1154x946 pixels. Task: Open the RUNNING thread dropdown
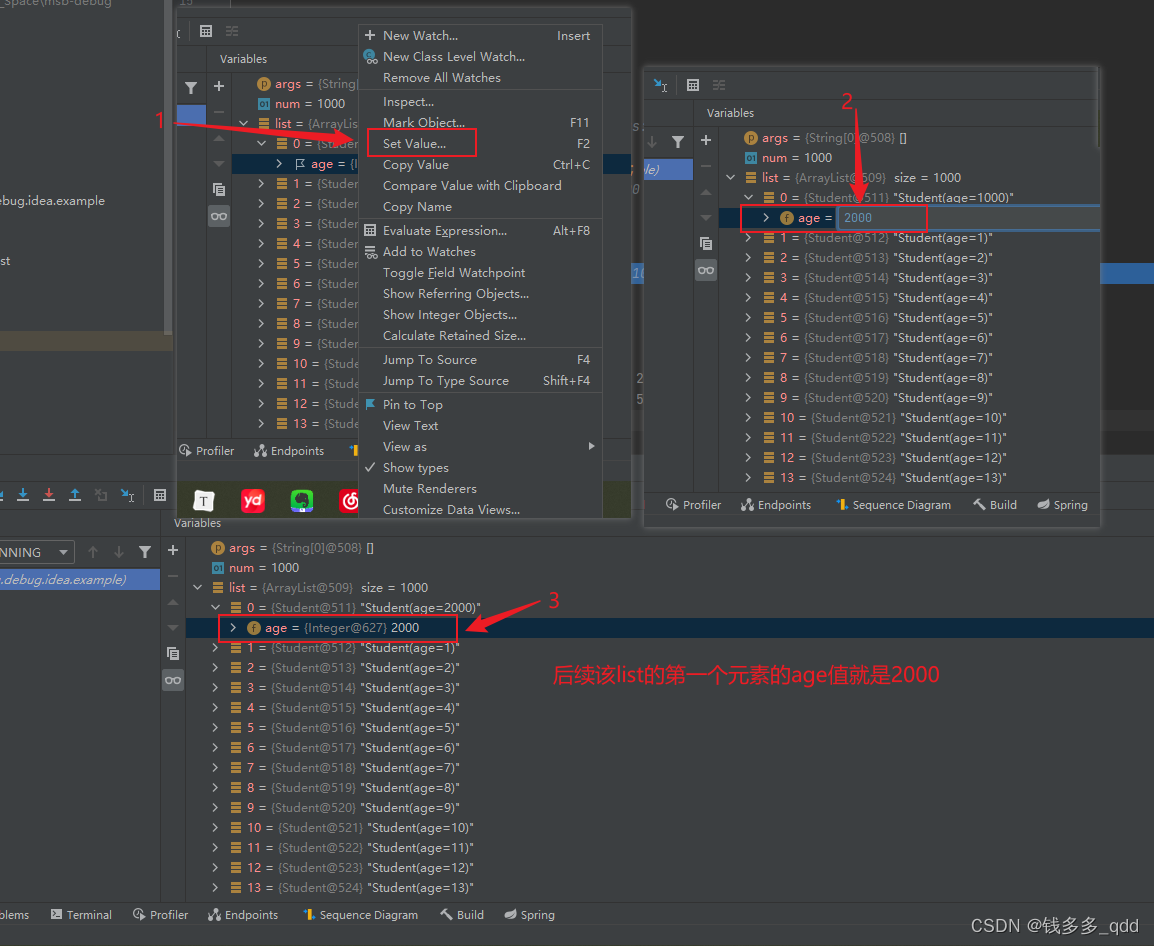tap(37, 552)
